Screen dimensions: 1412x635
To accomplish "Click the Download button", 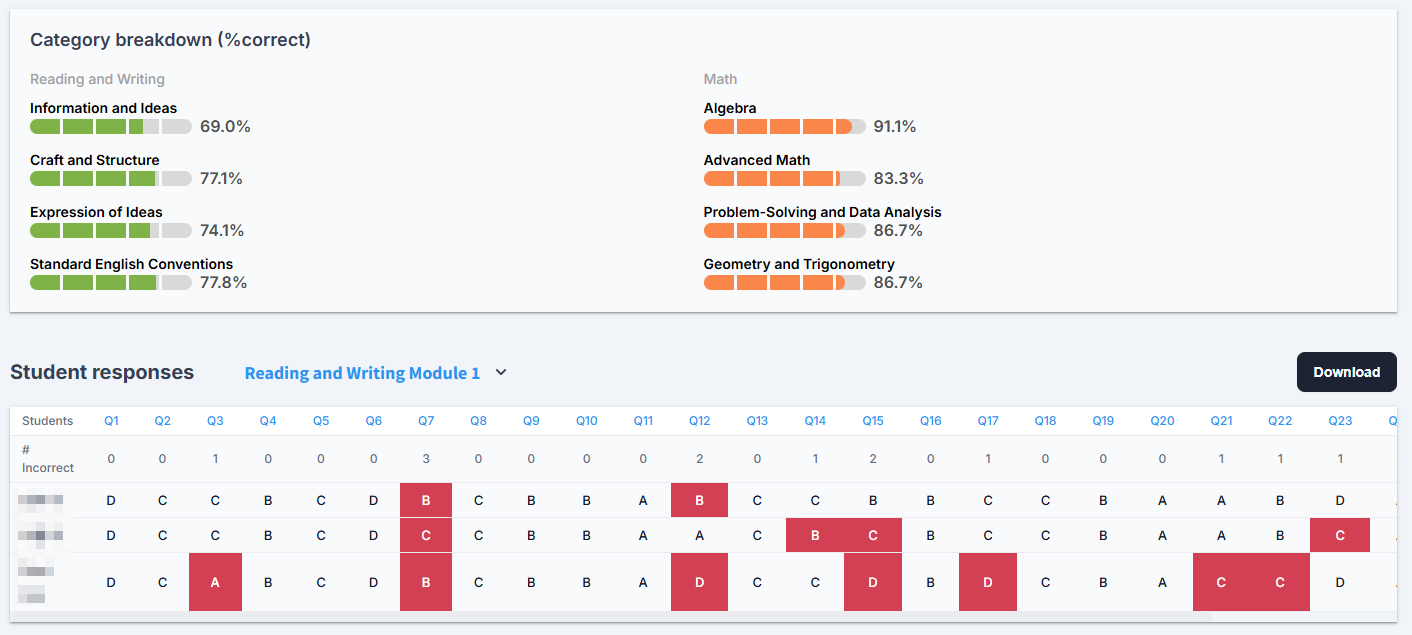I will [x=1346, y=372].
